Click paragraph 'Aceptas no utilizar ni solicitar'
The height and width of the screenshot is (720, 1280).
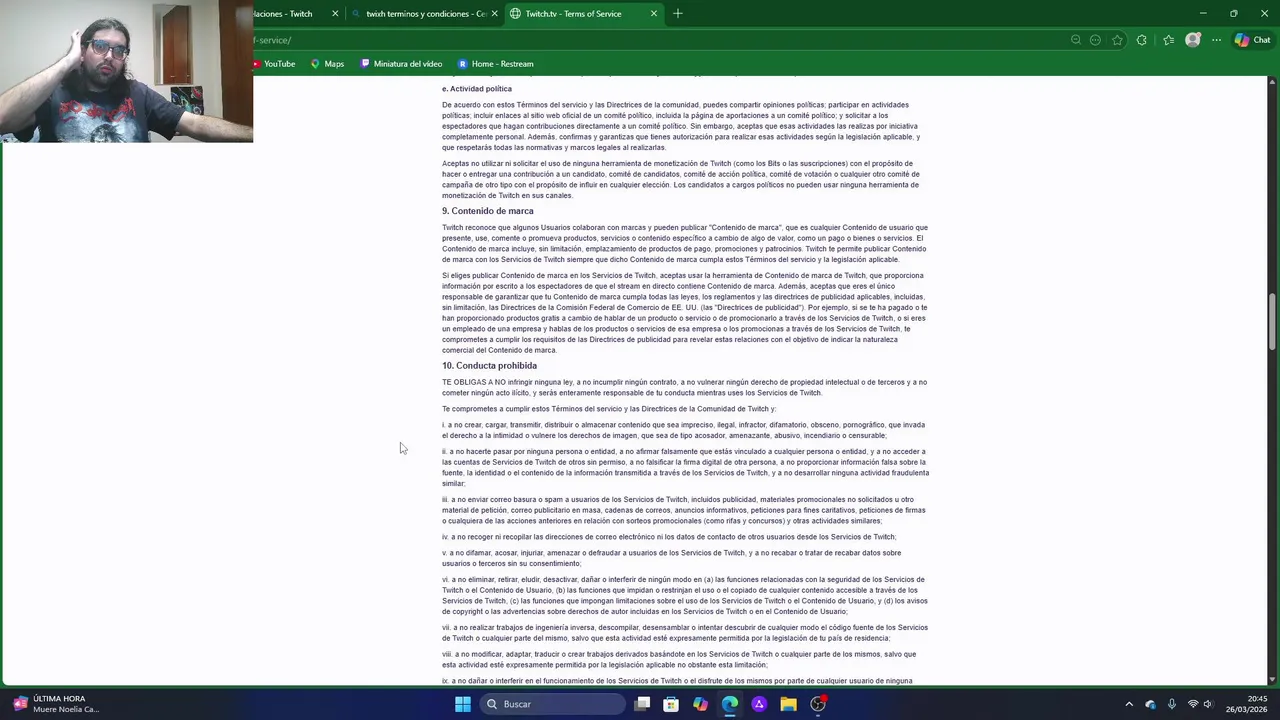[x=681, y=179]
